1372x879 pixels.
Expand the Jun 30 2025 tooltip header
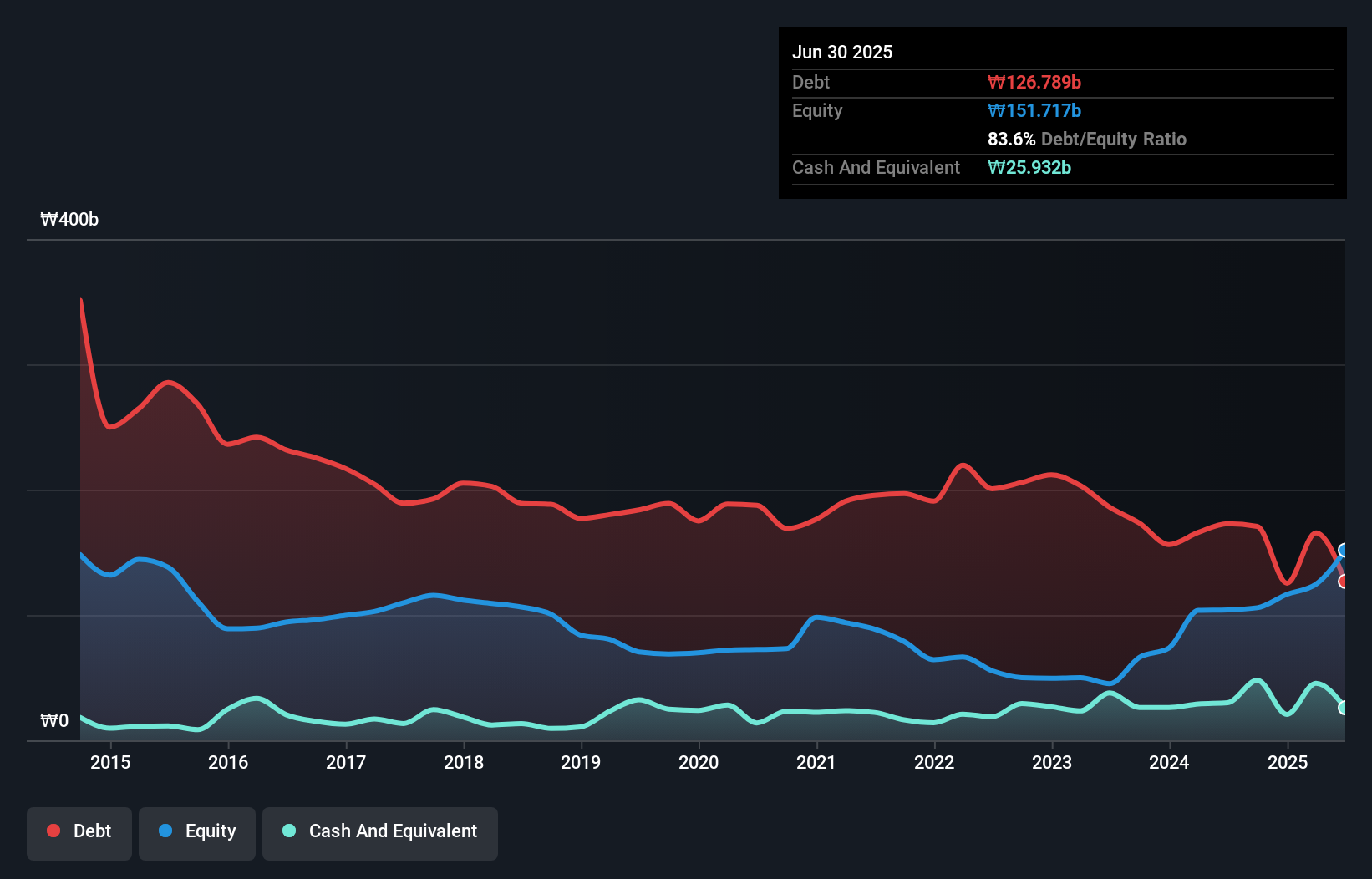click(x=842, y=52)
